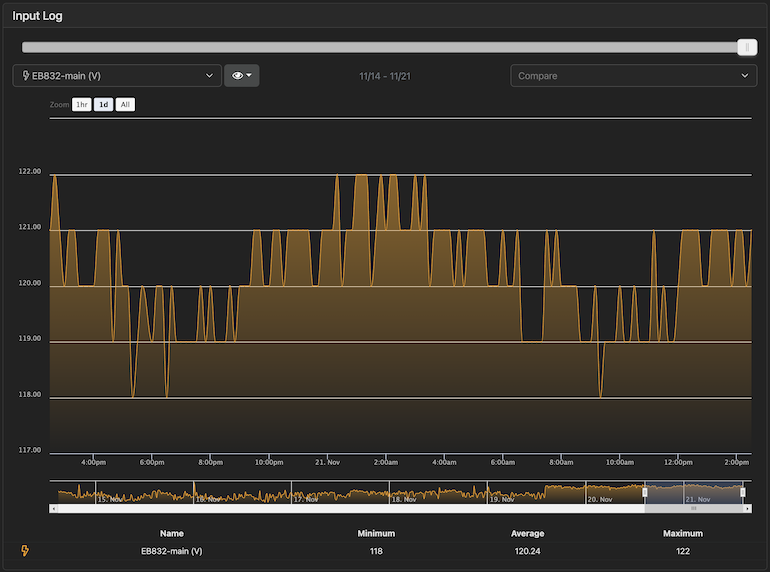Click the 4:00am x-axis label
This screenshot has height=572, width=770.
[x=444, y=462]
